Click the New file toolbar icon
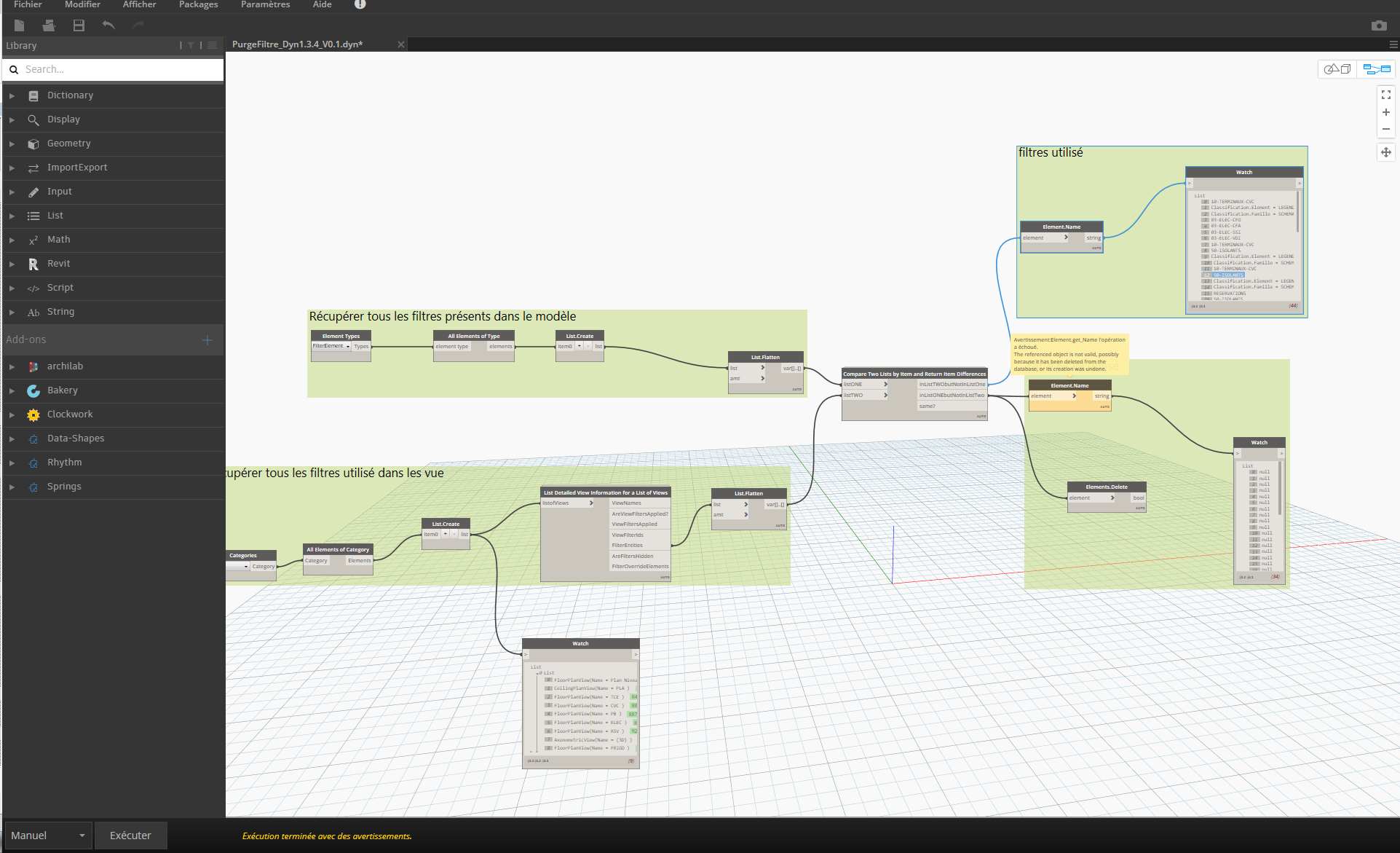 [x=20, y=25]
